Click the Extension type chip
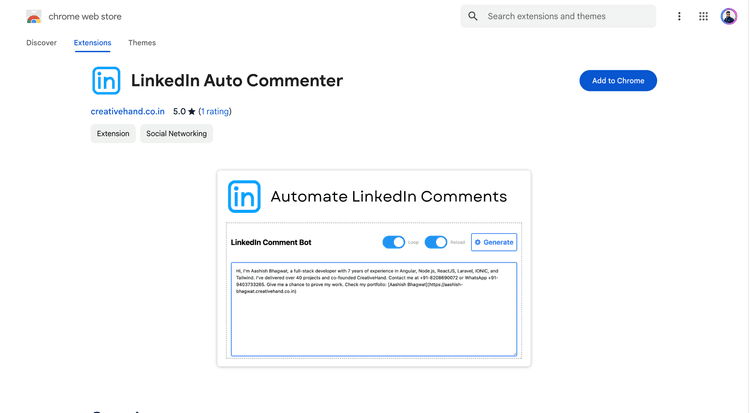 113,134
